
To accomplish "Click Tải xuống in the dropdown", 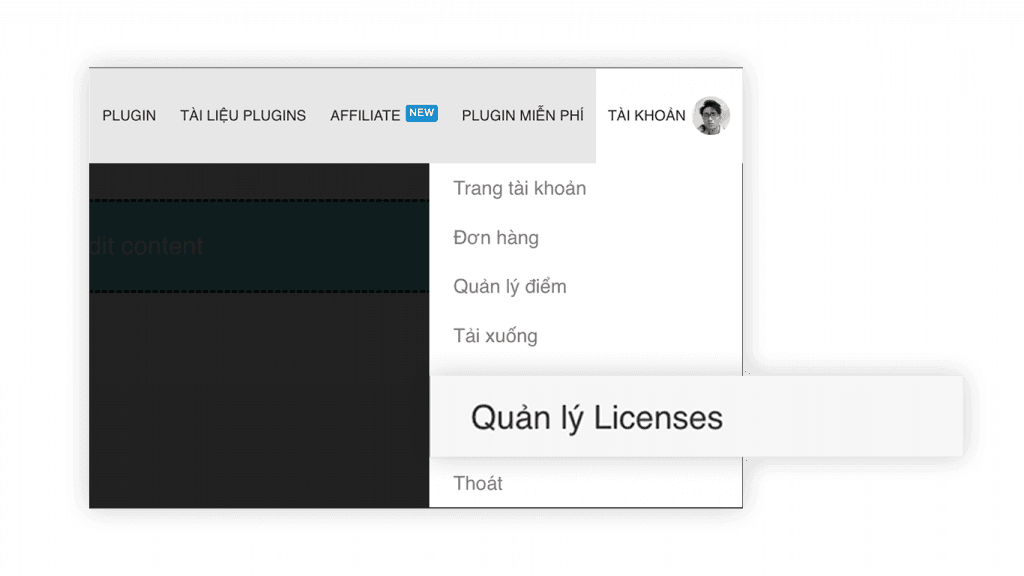I will point(495,336).
